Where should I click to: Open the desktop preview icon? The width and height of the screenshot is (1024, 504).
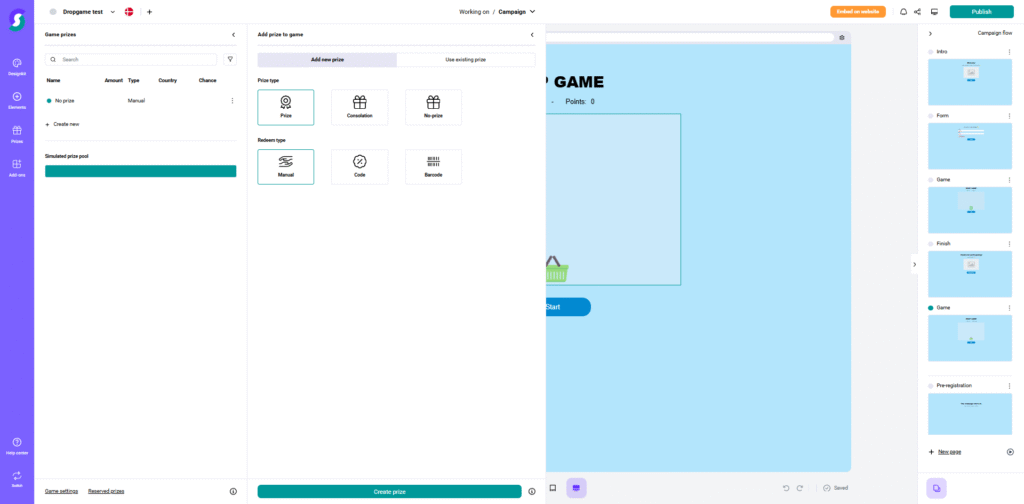pyautogui.click(x=934, y=12)
